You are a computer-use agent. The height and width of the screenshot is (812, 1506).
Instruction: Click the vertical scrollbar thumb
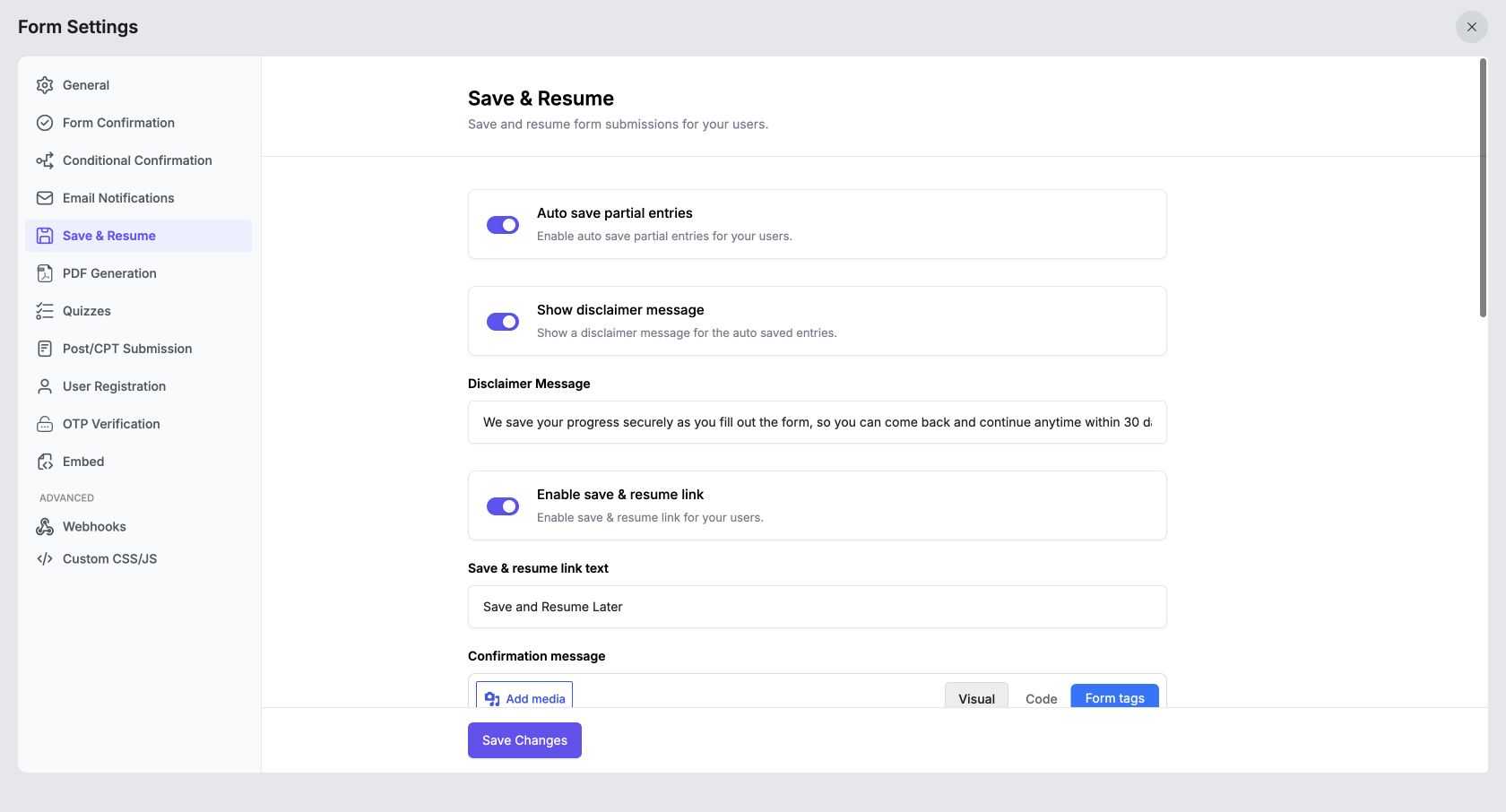point(1483,187)
